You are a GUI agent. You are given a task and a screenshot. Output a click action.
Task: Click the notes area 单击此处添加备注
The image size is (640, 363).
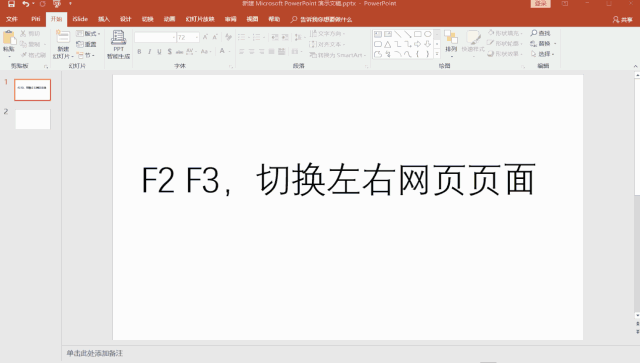click(95, 353)
